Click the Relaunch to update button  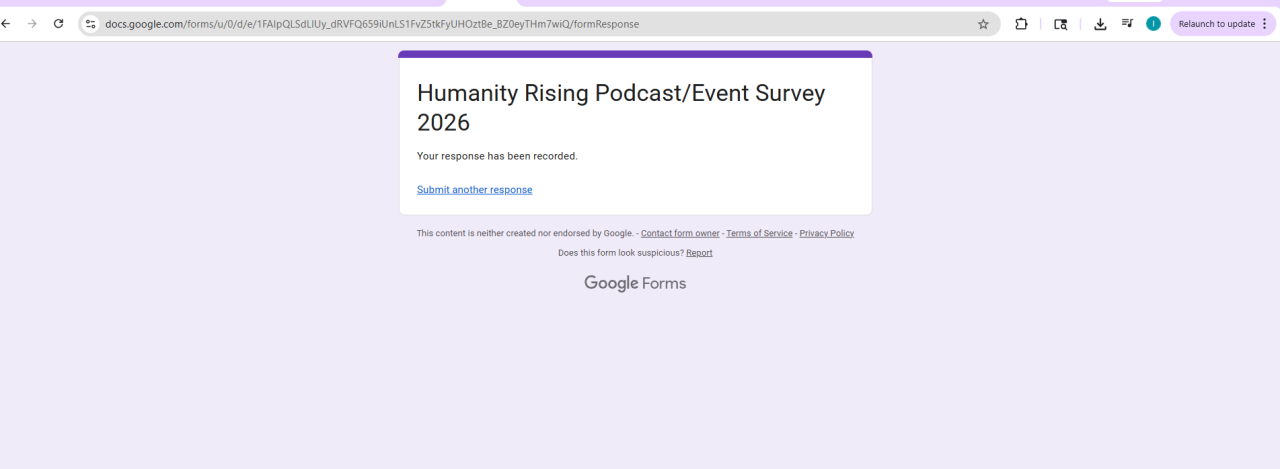1216,24
